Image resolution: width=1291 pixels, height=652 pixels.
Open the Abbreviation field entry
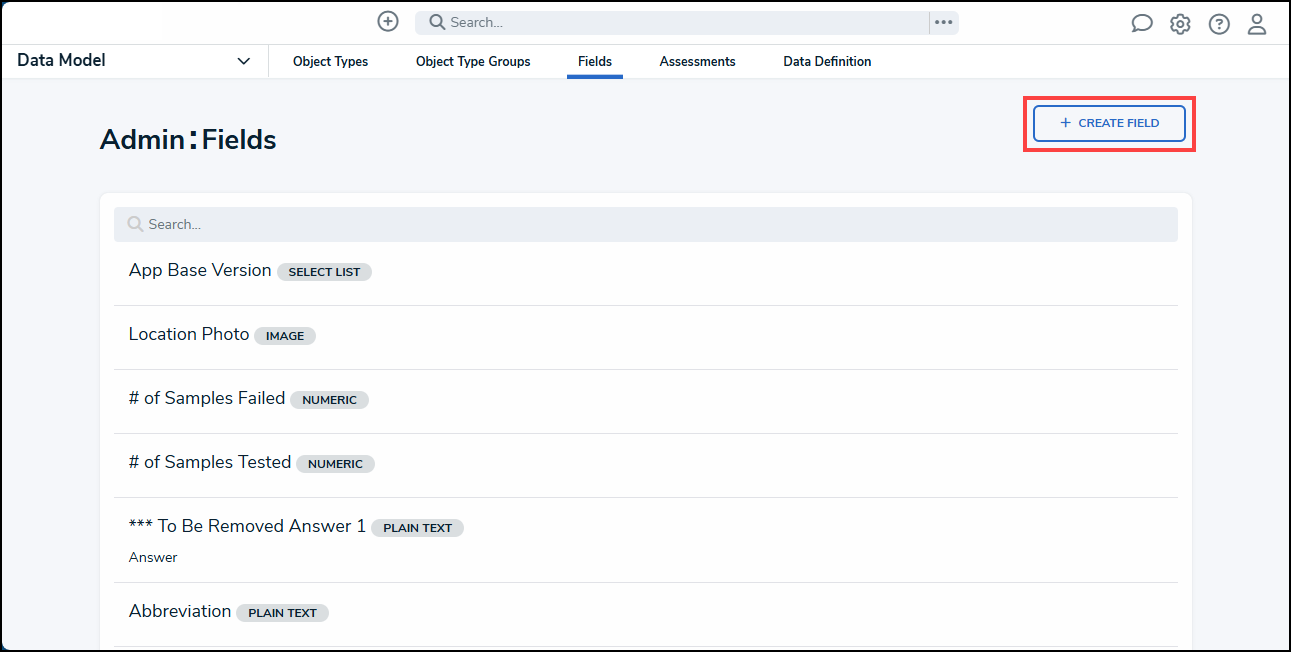tap(180, 612)
